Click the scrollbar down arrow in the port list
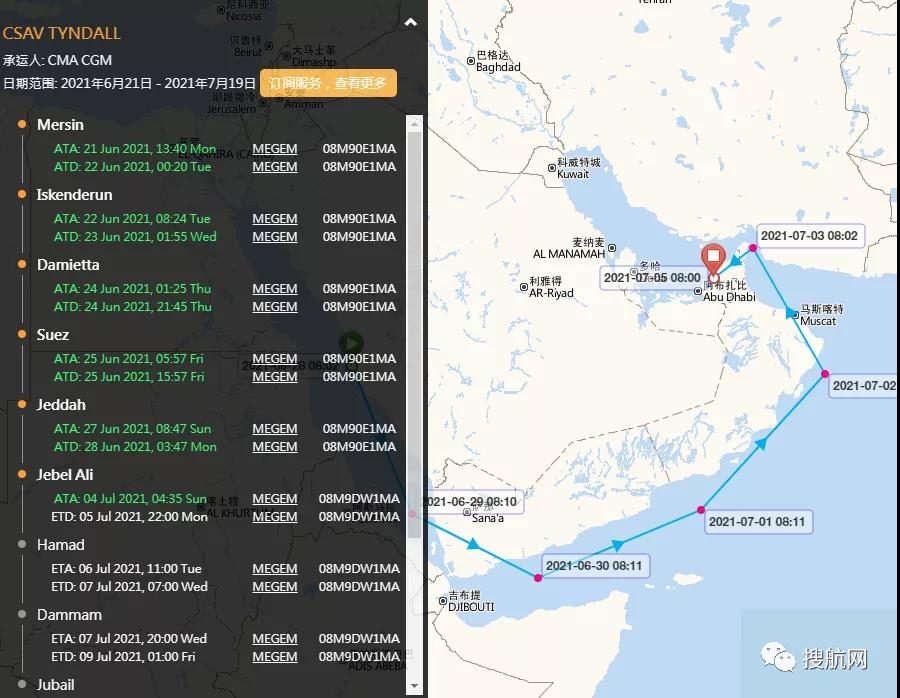The height and width of the screenshot is (698, 900). click(414, 685)
